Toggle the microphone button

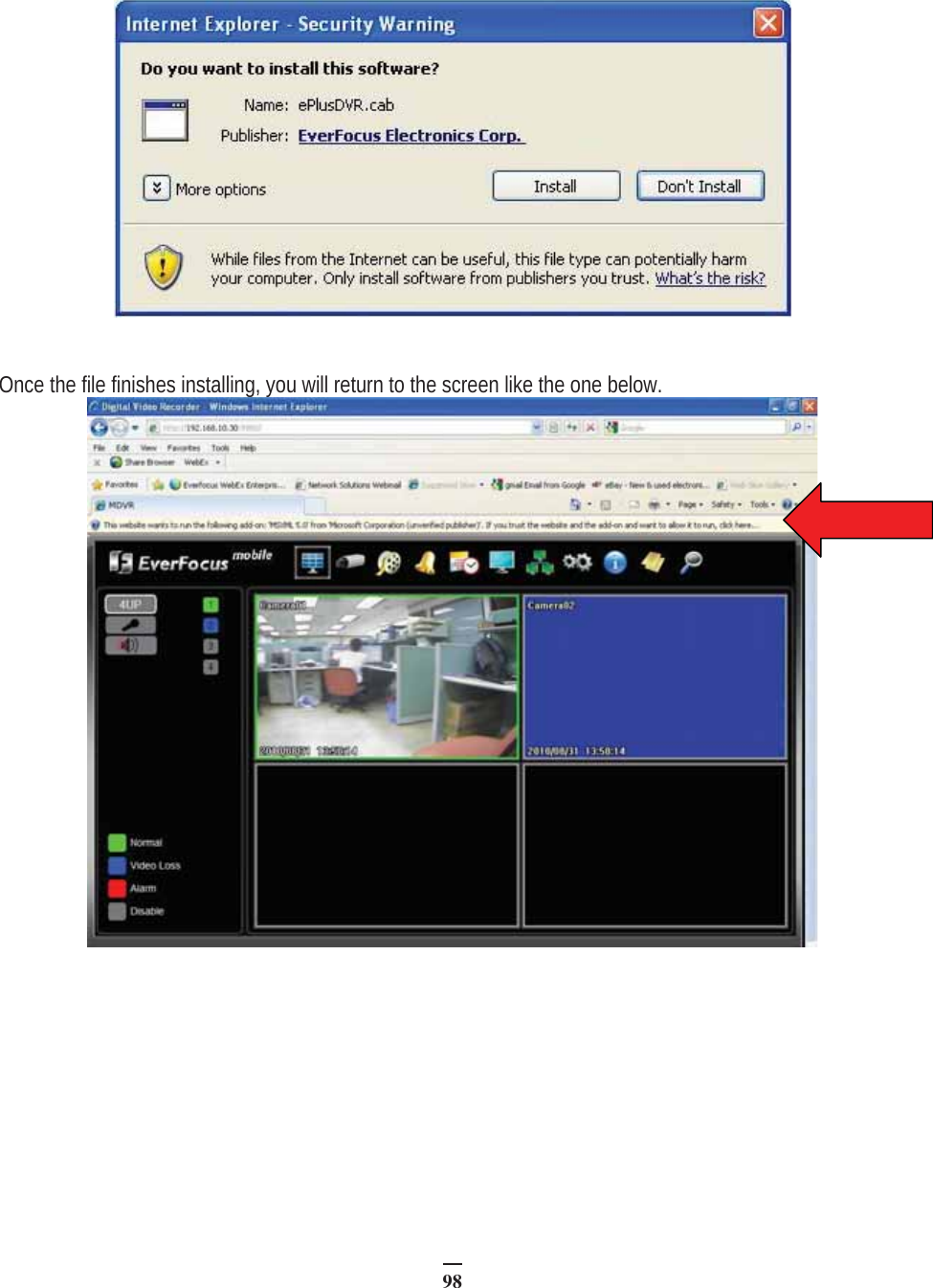pos(130,625)
